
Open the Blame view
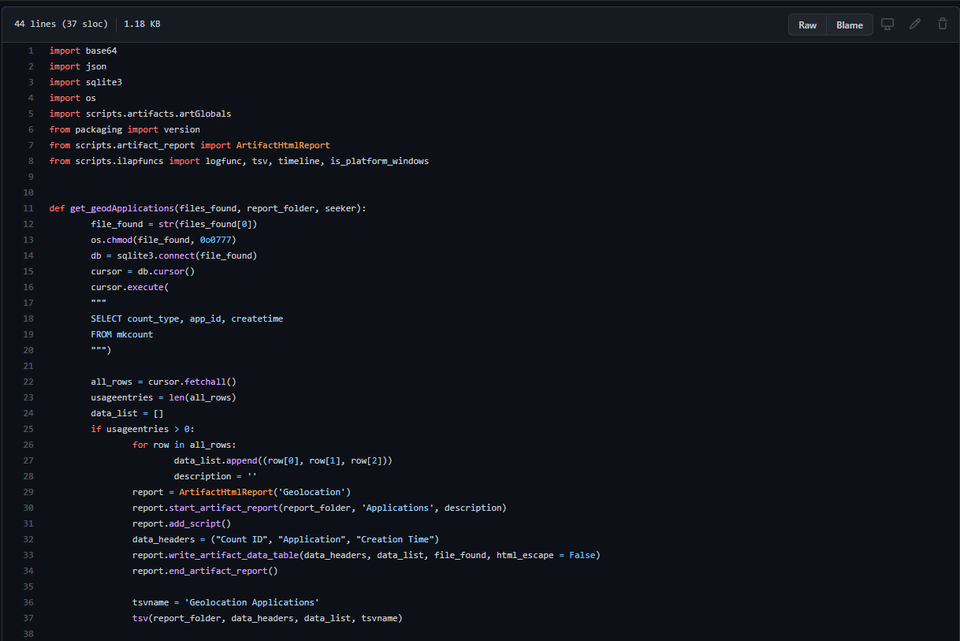click(x=849, y=25)
